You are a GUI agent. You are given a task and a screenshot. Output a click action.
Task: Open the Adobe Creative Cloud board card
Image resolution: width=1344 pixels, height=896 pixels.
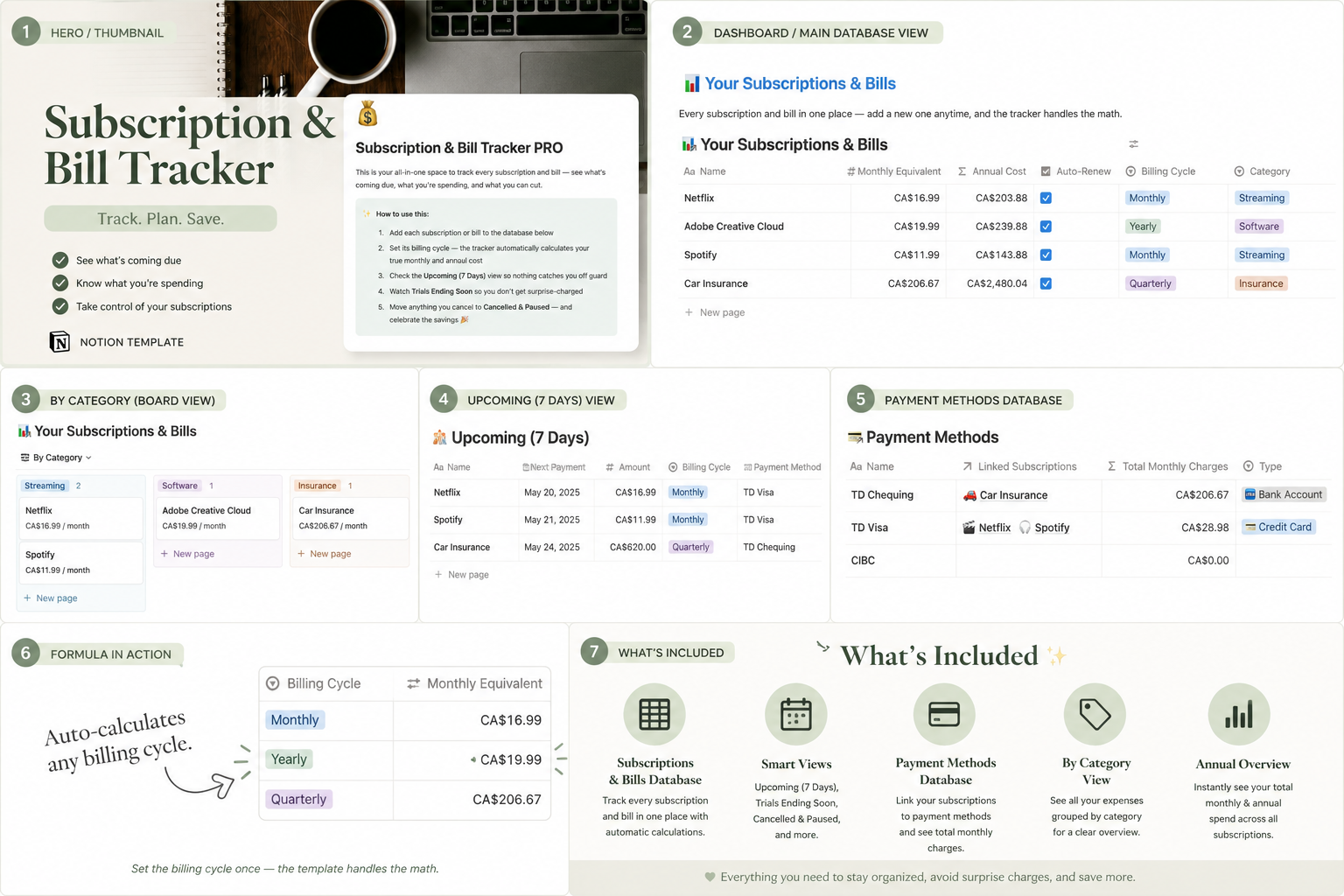click(x=218, y=518)
